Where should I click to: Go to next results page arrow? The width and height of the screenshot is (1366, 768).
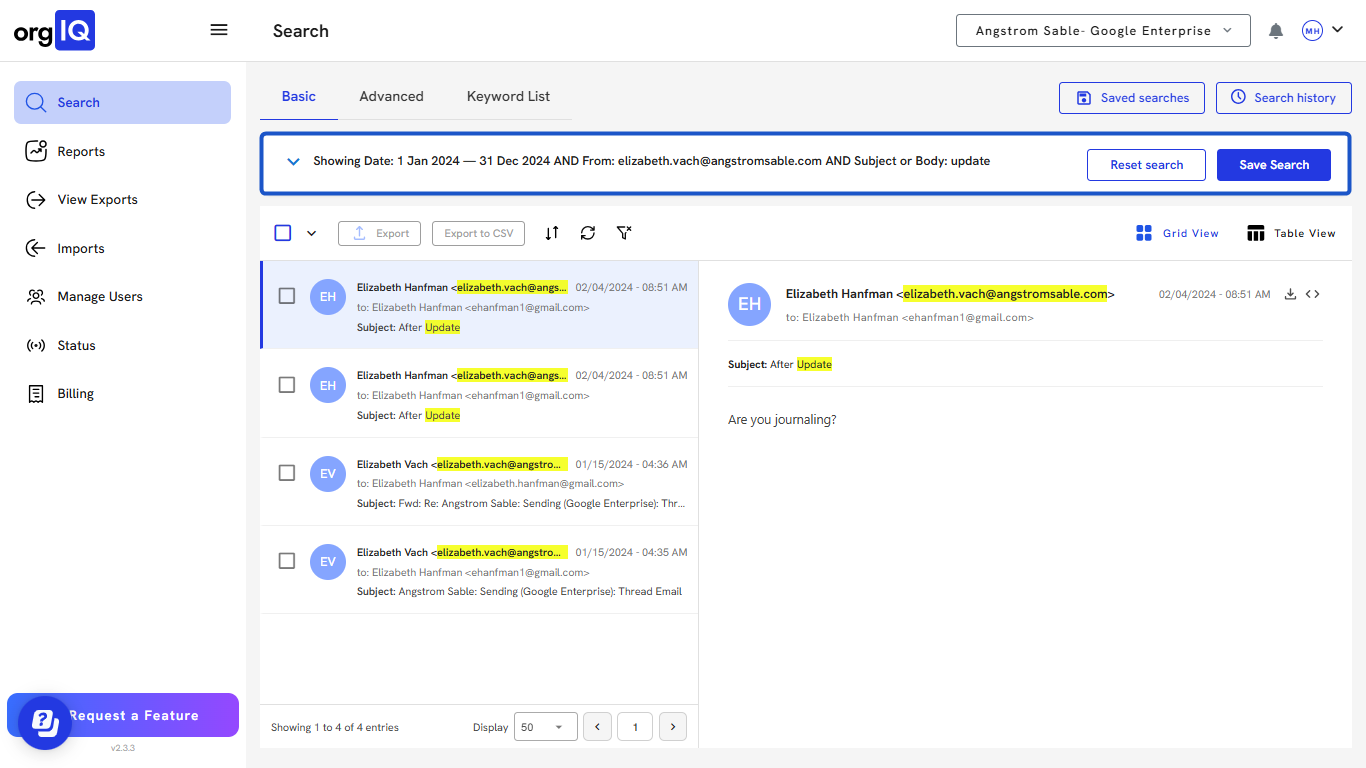(x=673, y=727)
